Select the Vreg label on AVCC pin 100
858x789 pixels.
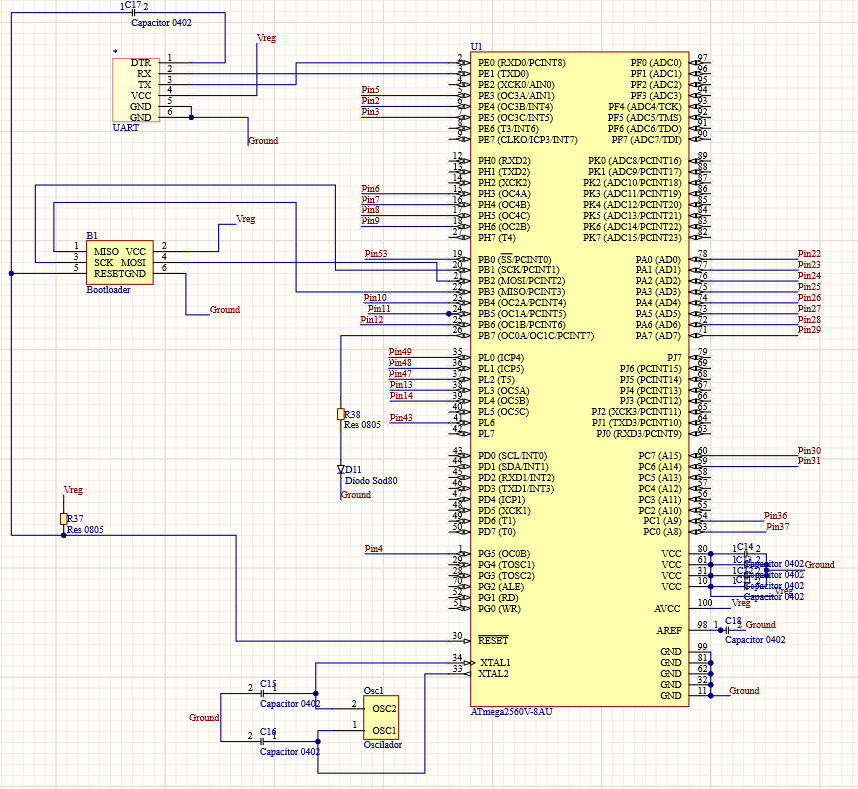741,602
